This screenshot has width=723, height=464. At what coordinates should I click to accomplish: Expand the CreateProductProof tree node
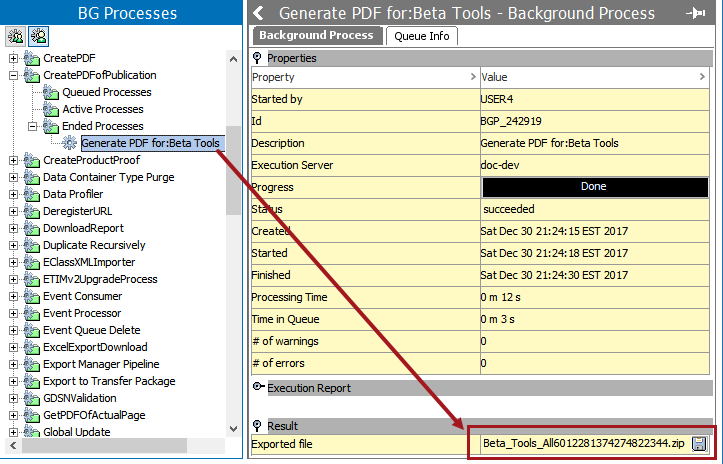coord(14,161)
